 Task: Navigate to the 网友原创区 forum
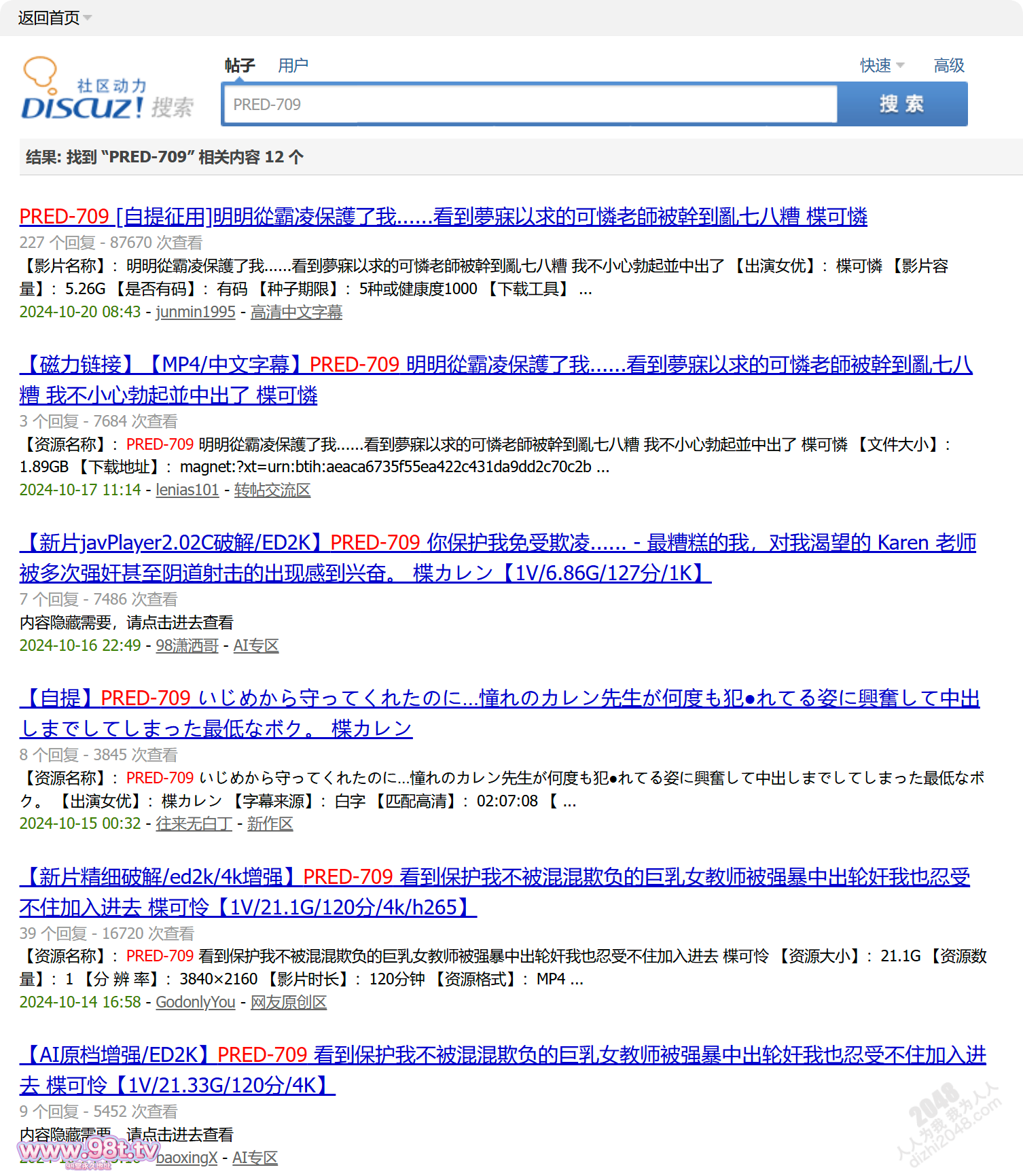click(289, 1002)
